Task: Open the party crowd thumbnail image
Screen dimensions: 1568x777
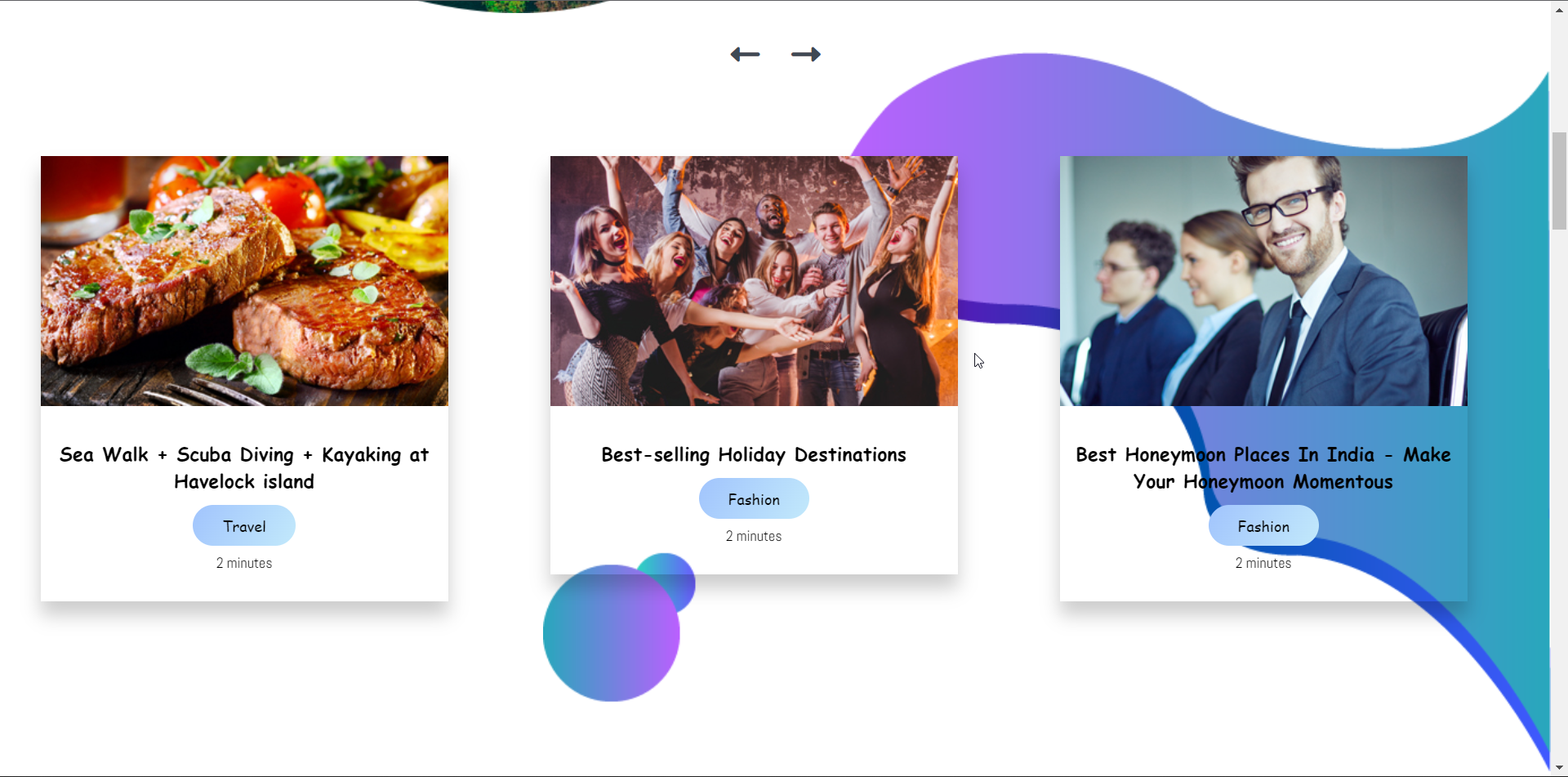Action: click(x=754, y=281)
